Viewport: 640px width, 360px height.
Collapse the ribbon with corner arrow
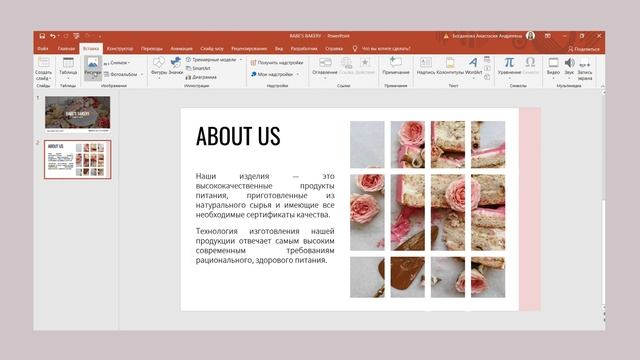pyautogui.click(x=602, y=86)
